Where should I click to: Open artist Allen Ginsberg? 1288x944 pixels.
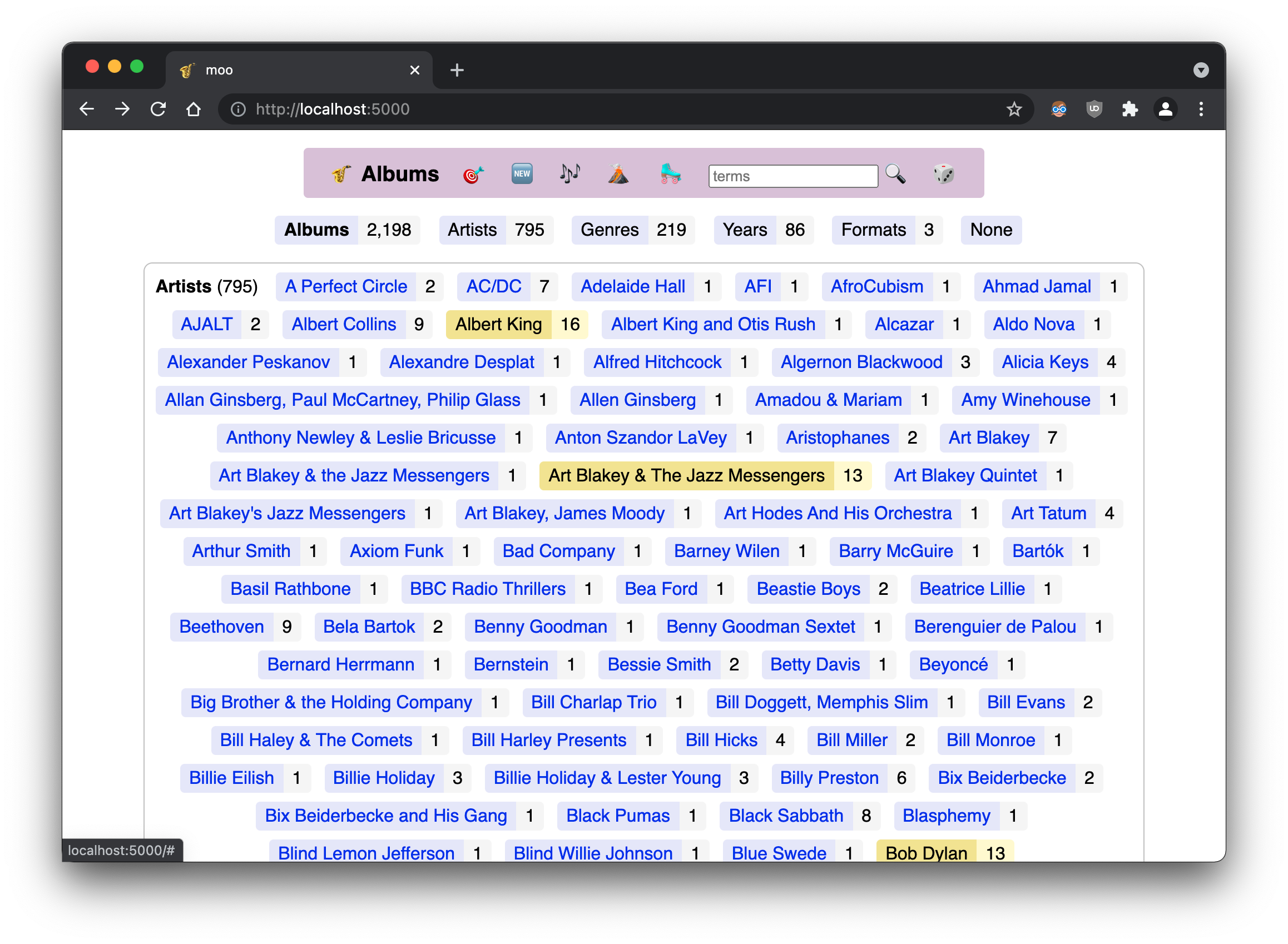(x=637, y=399)
